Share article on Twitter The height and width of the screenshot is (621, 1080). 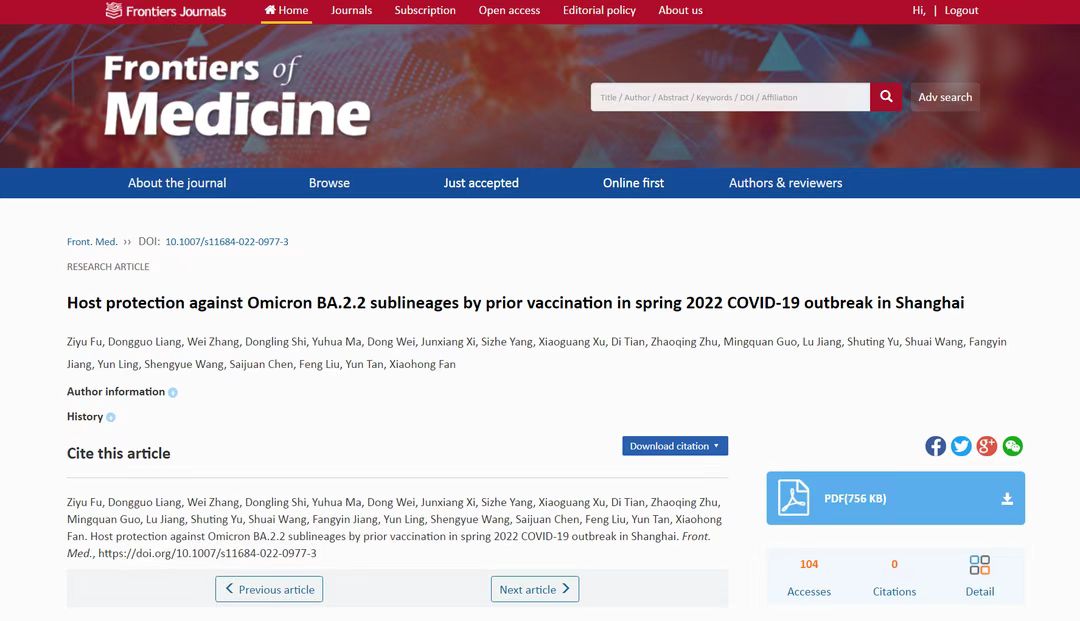coord(961,446)
